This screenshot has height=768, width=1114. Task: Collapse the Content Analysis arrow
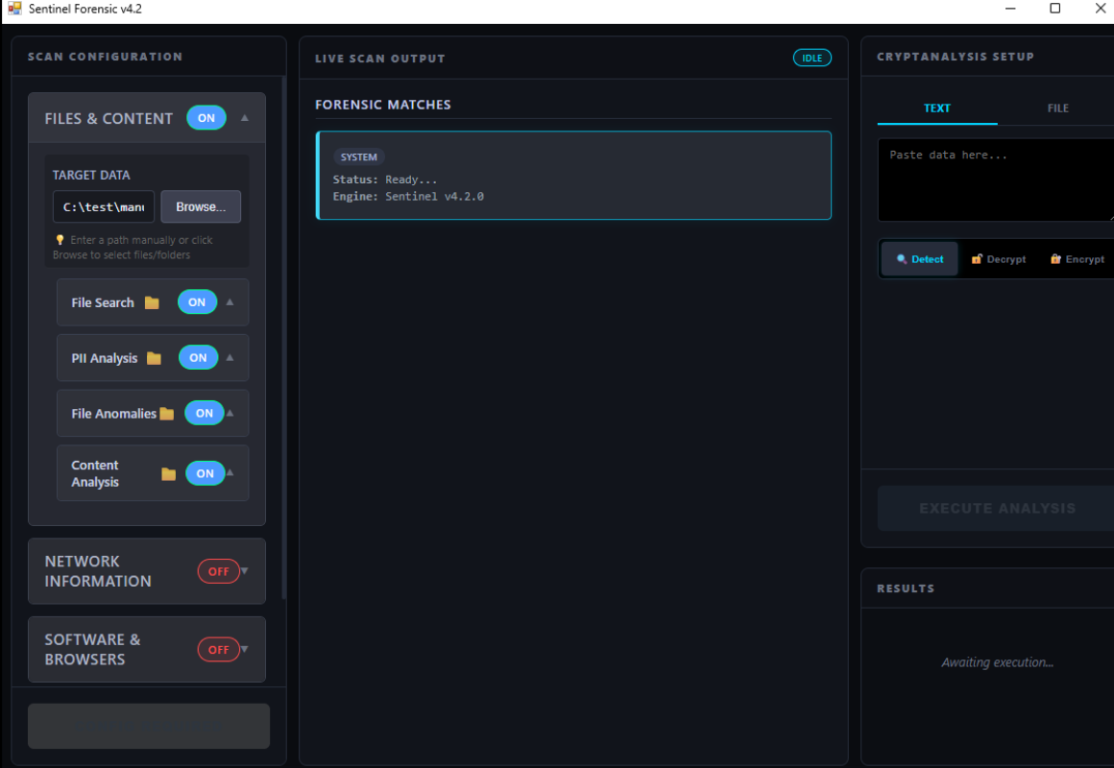click(230, 472)
